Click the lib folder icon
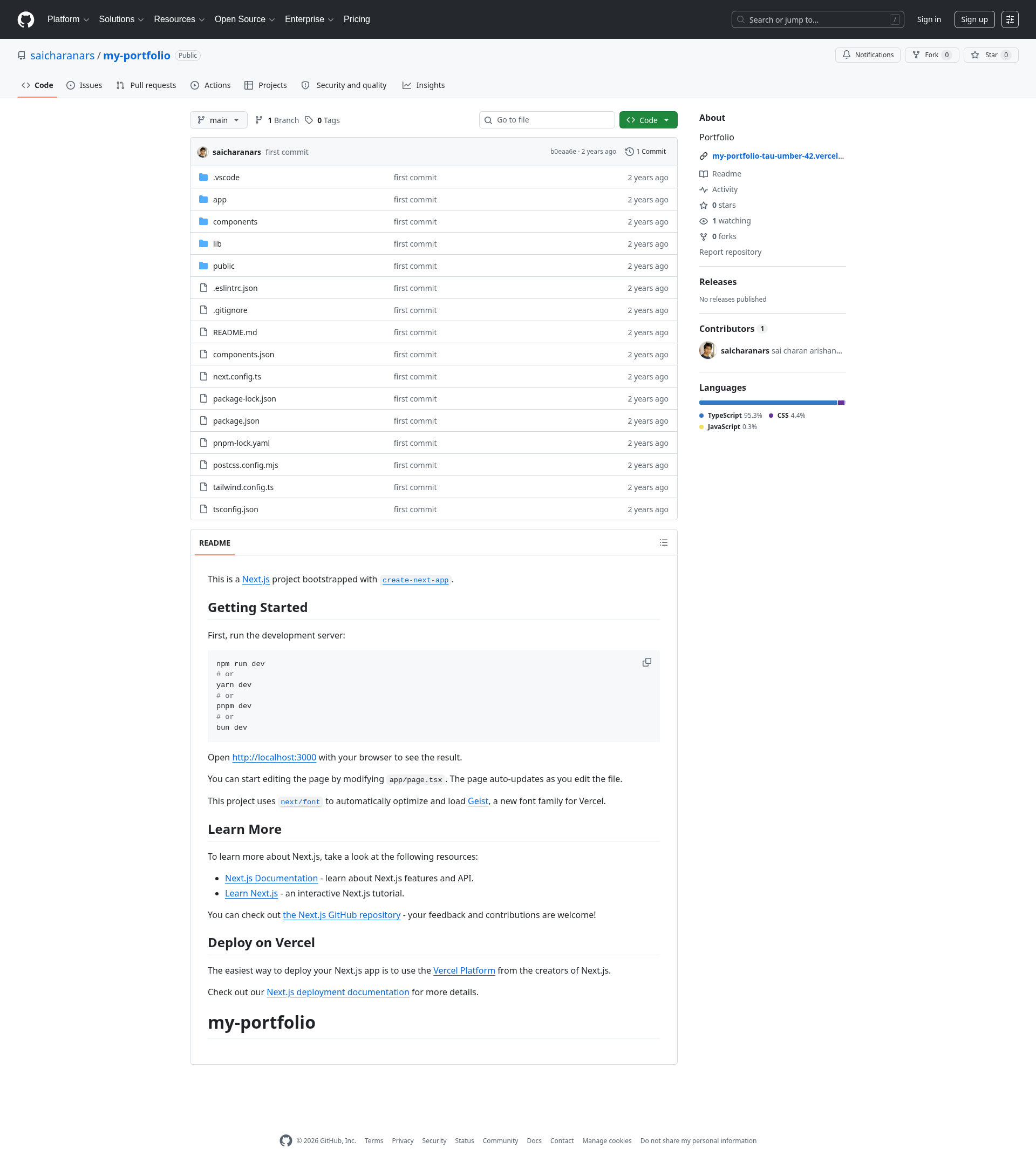 [203, 243]
